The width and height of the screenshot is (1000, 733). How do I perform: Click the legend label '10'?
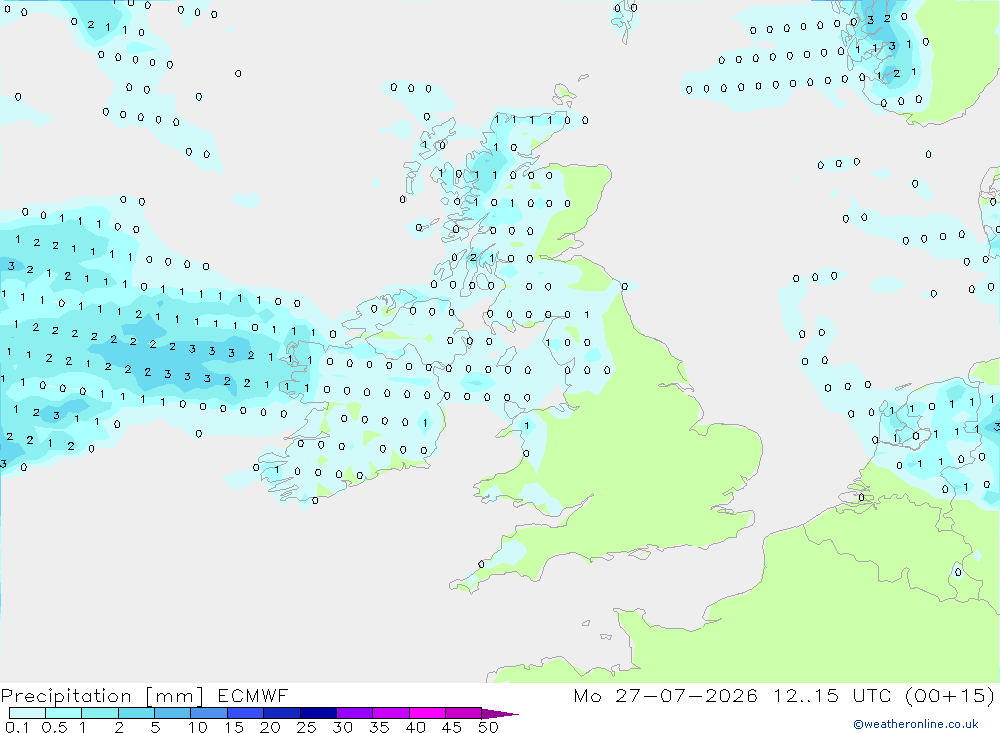(x=198, y=727)
